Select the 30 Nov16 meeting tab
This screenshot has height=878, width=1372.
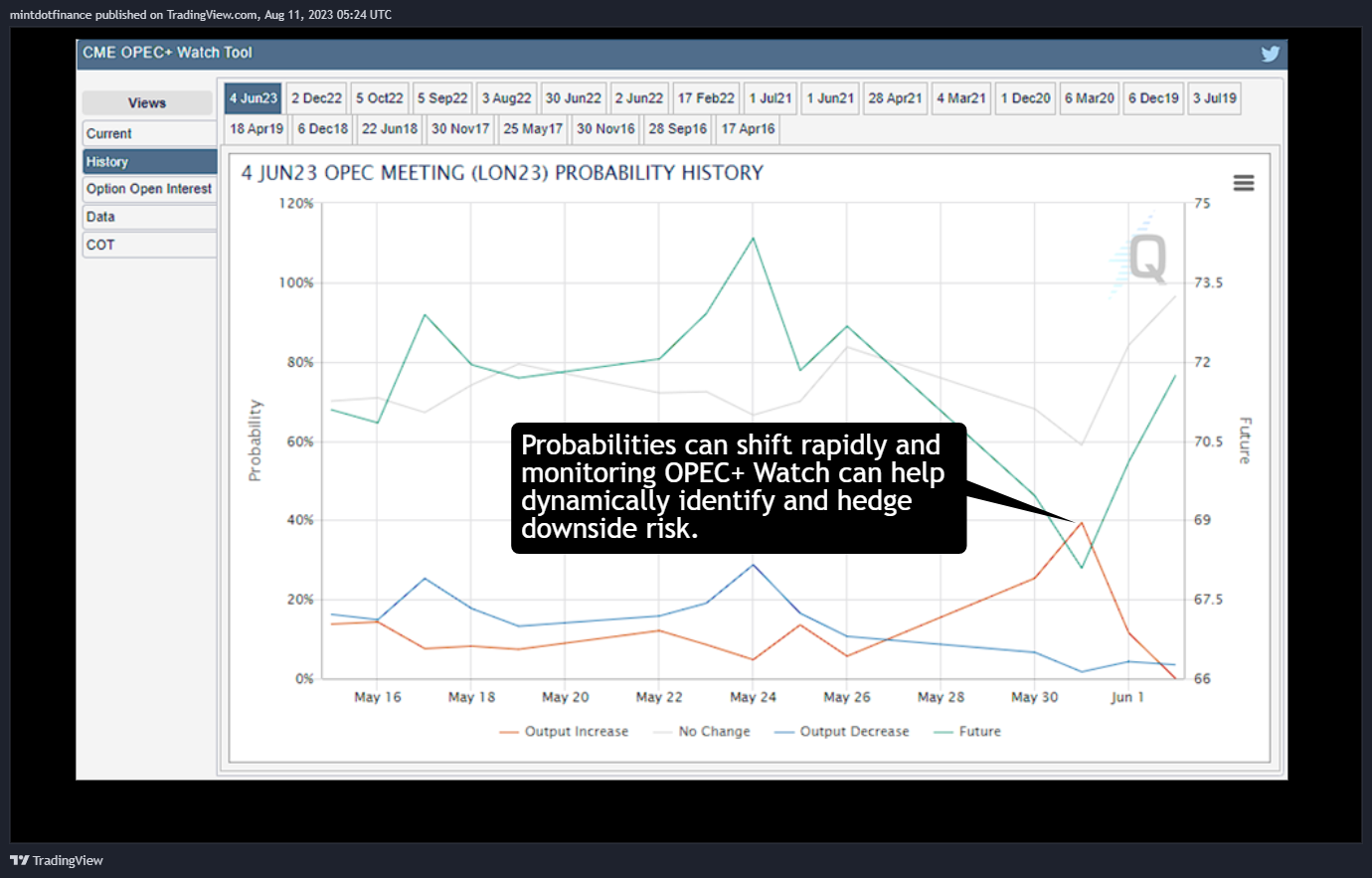pos(605,129)
